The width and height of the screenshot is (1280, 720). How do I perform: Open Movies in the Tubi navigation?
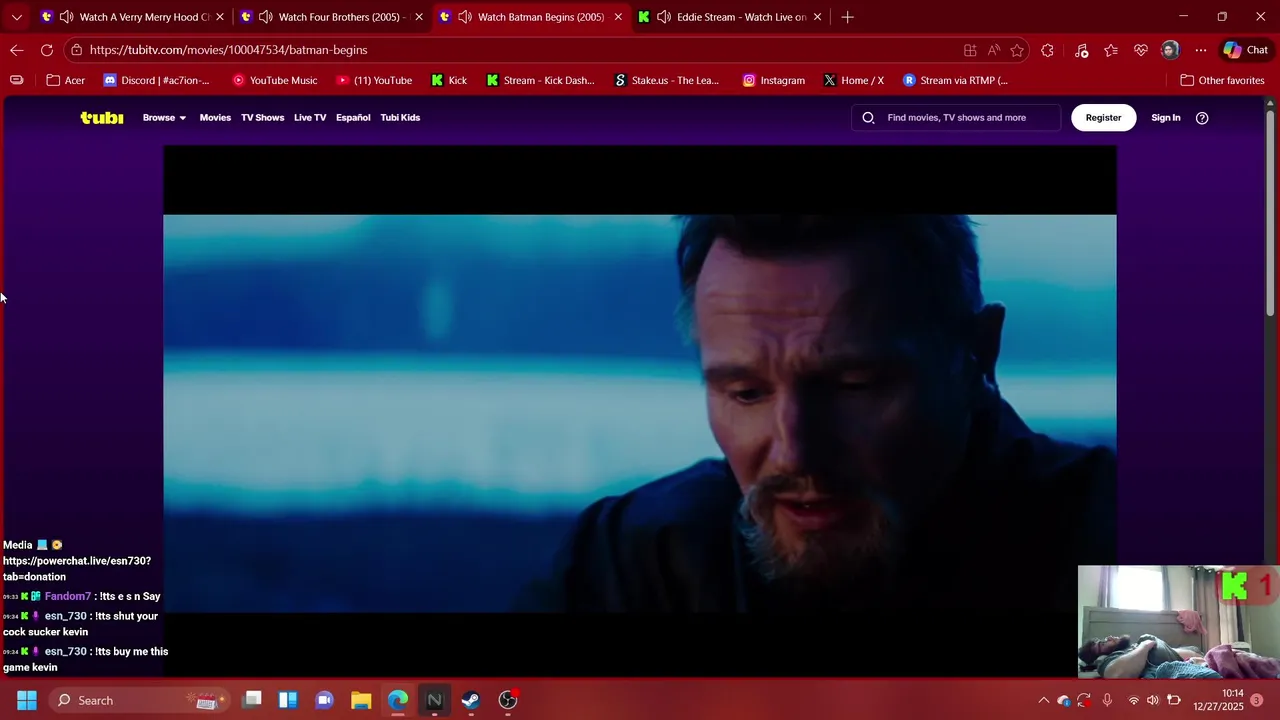pos(215,118)
